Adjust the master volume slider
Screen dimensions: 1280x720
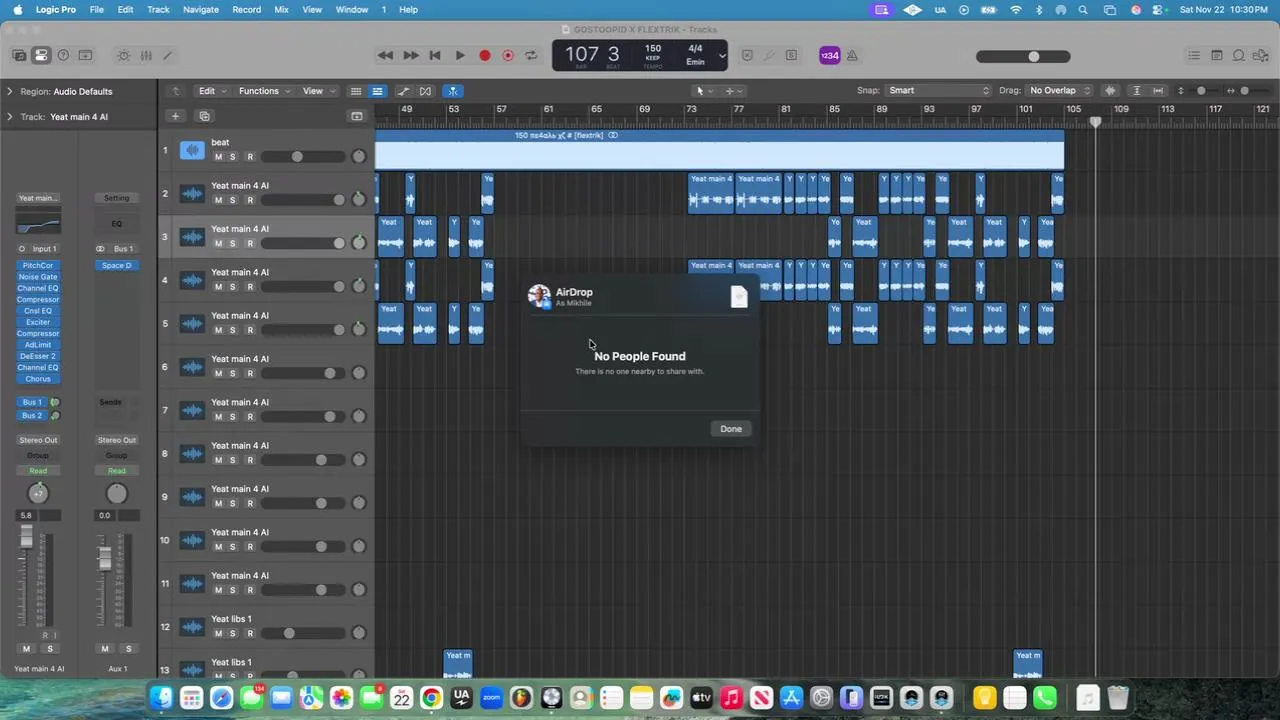point(1024,56)
